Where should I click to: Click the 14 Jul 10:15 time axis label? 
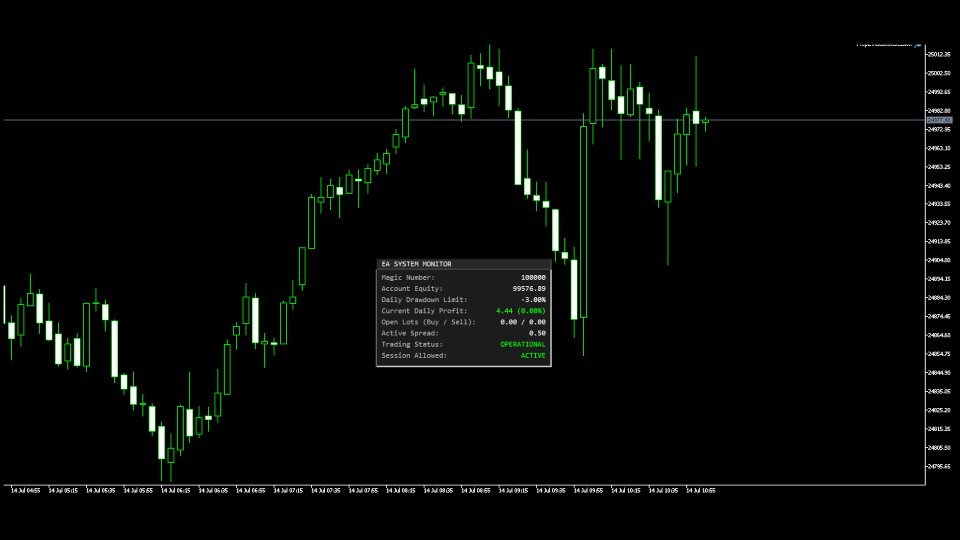(x=626, y=490)
